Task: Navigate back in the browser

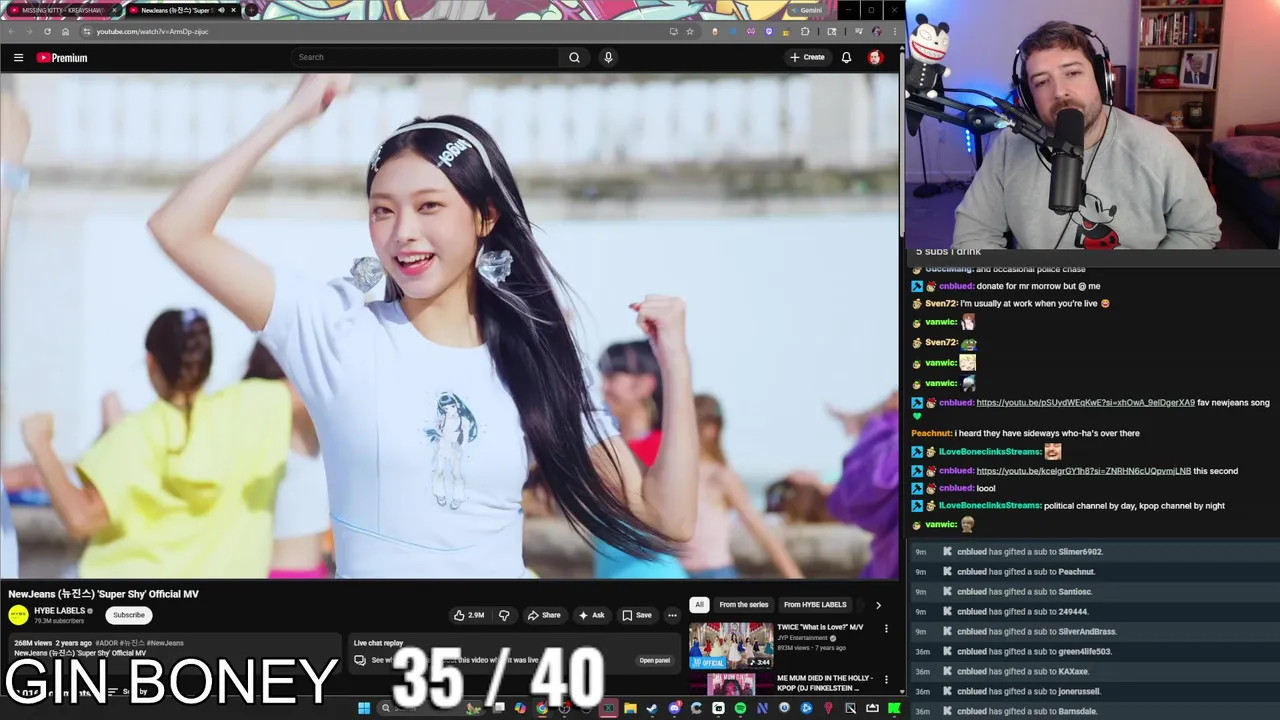Action: coord(11,31)
